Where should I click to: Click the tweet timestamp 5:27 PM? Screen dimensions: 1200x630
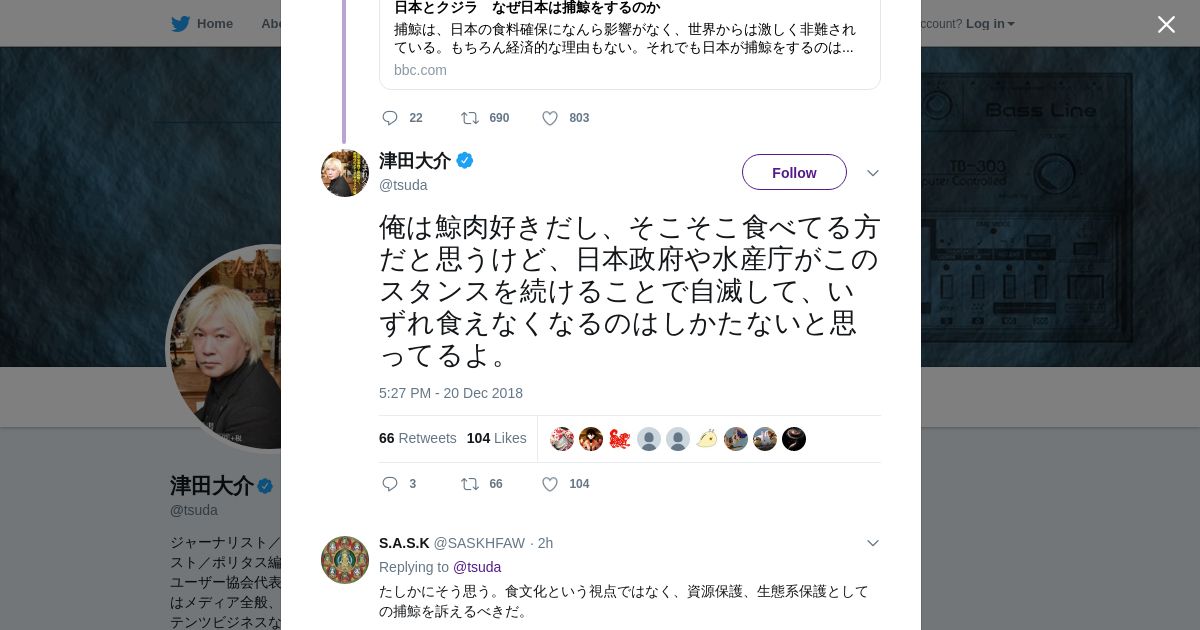[x=450, y=393]
